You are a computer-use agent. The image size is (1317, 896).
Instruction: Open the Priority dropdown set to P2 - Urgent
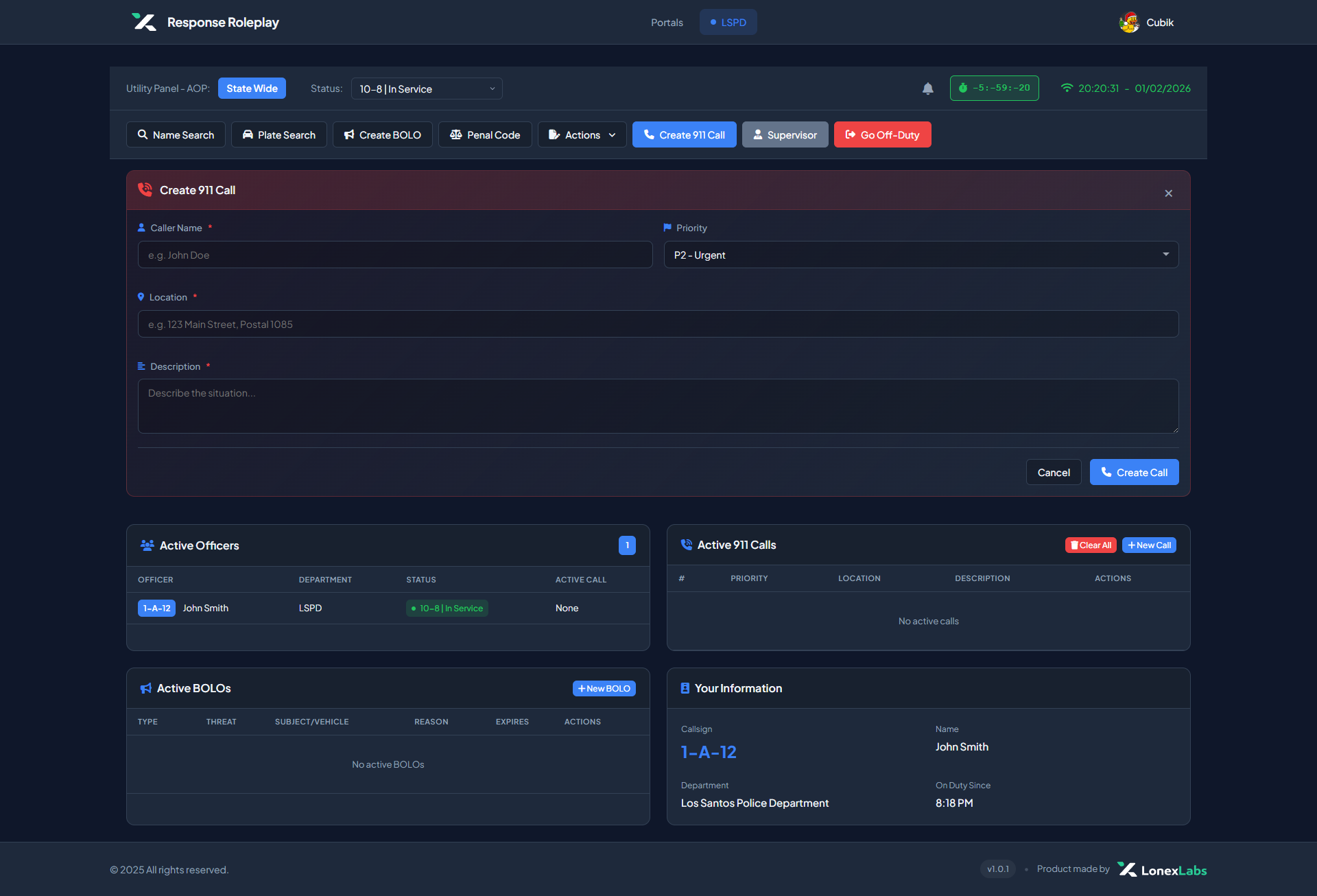click(921, 255)
